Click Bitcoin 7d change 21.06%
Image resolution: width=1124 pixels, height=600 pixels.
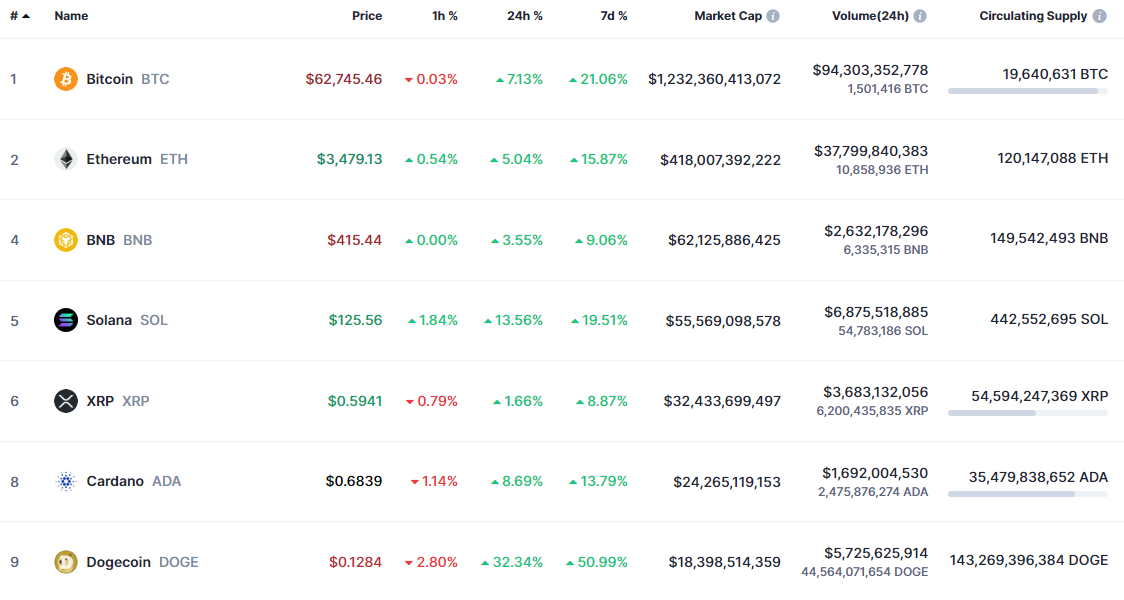pos(598,79)
